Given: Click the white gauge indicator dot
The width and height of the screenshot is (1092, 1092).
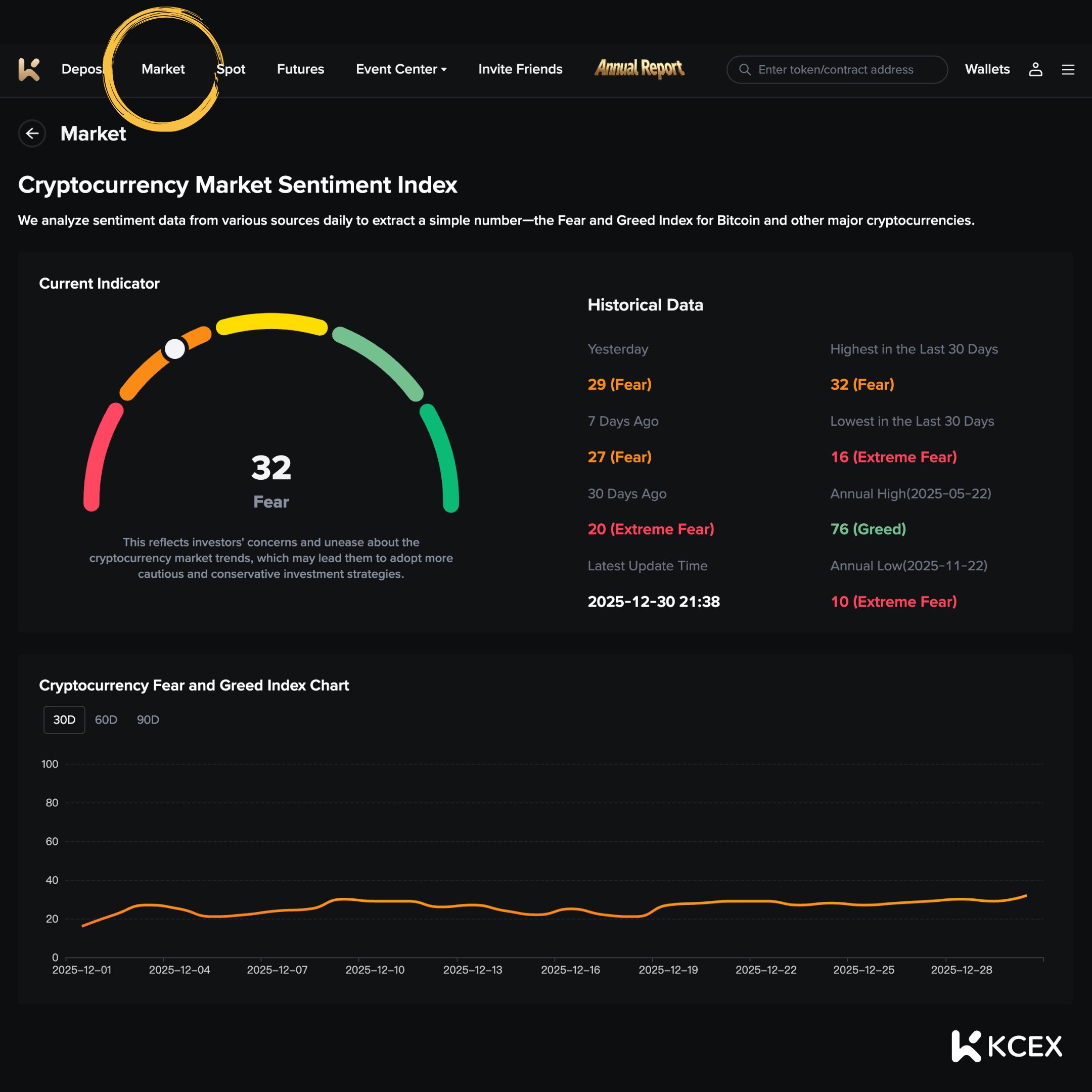Looking at the screenshot, I should pyautogui.click(x=174, y=349).
